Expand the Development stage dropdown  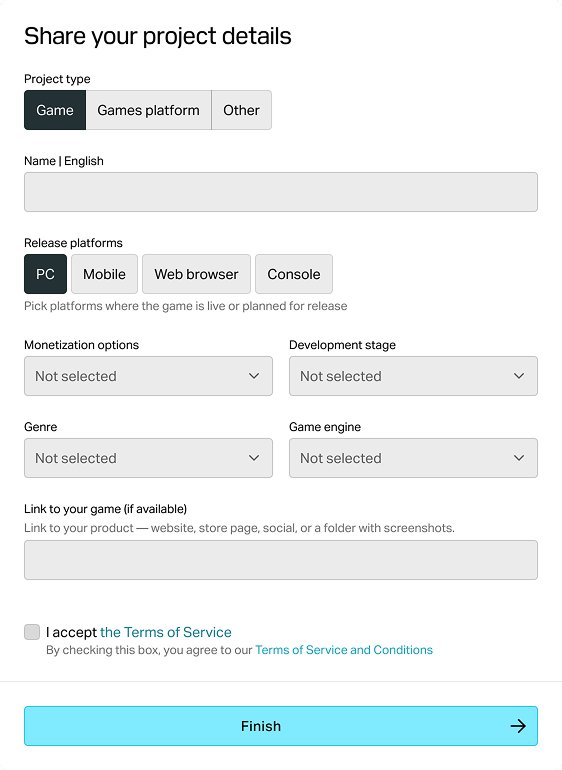(x=413, y=376)
